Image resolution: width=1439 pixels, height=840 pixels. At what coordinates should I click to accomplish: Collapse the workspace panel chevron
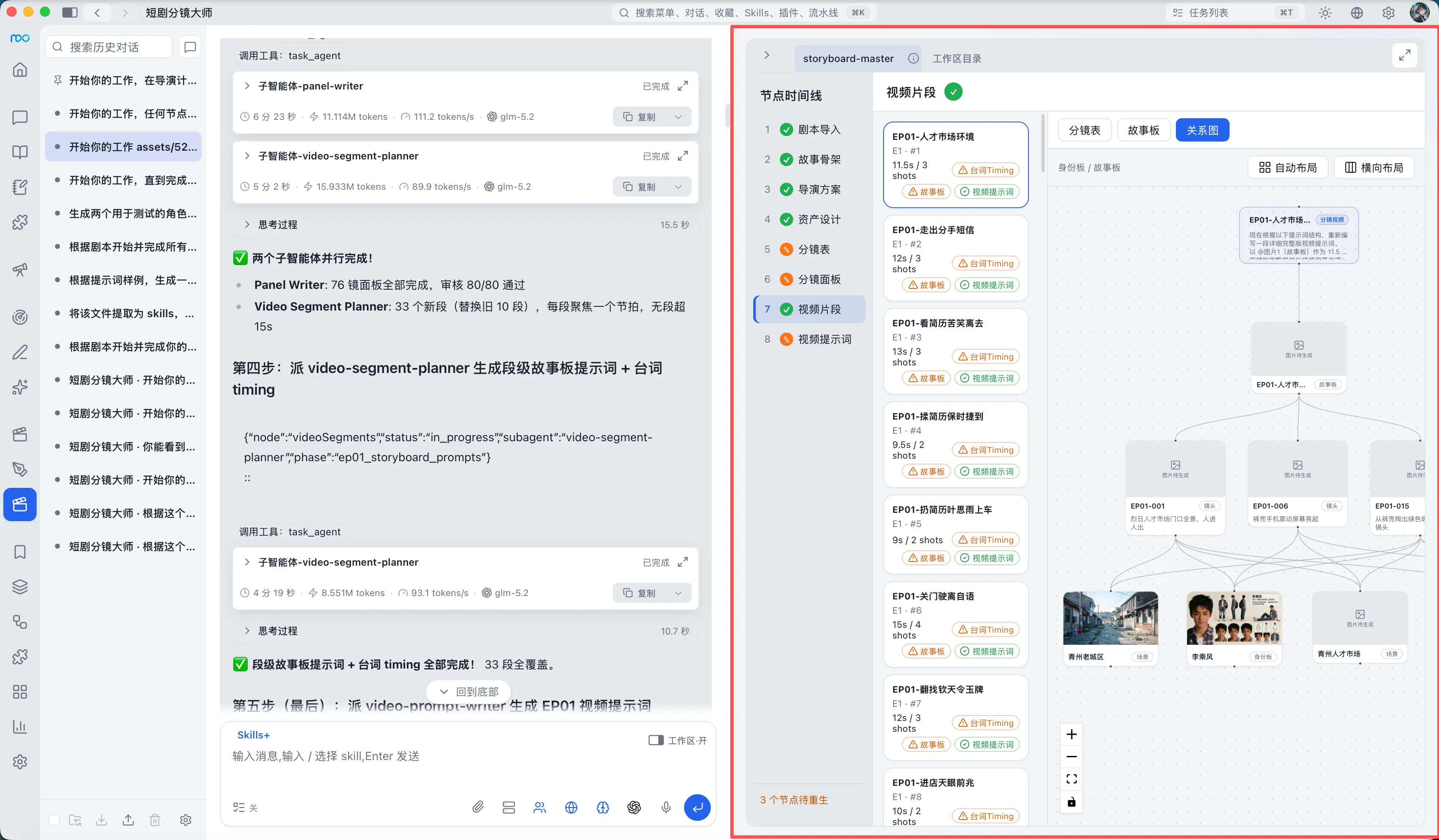click(767, 55)
